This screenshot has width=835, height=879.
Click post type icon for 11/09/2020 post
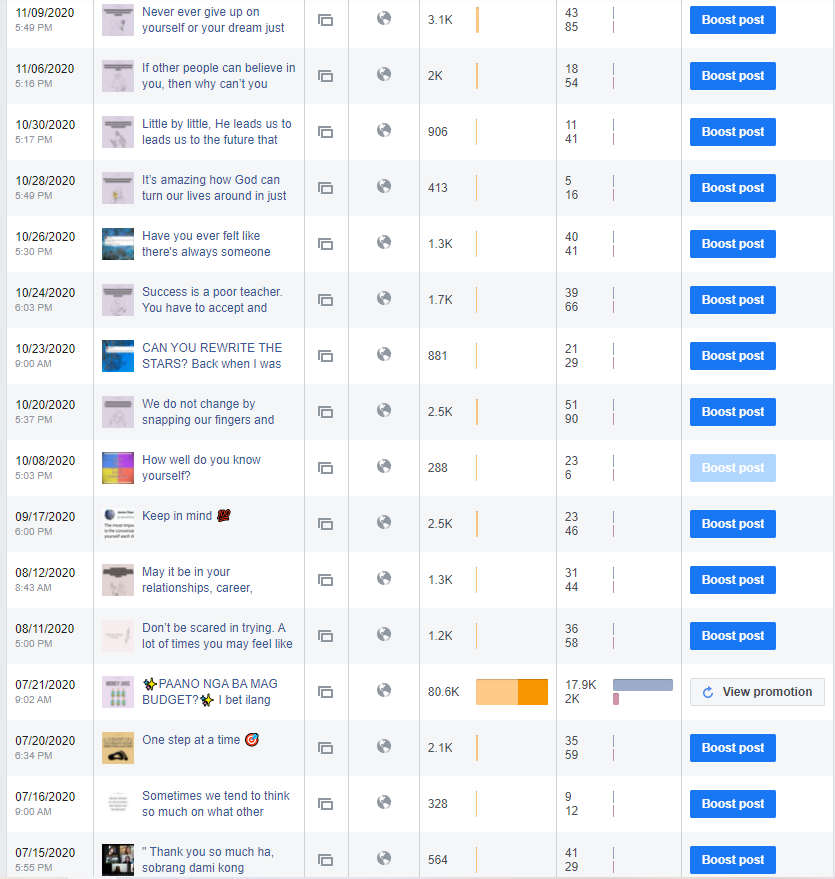325,20
